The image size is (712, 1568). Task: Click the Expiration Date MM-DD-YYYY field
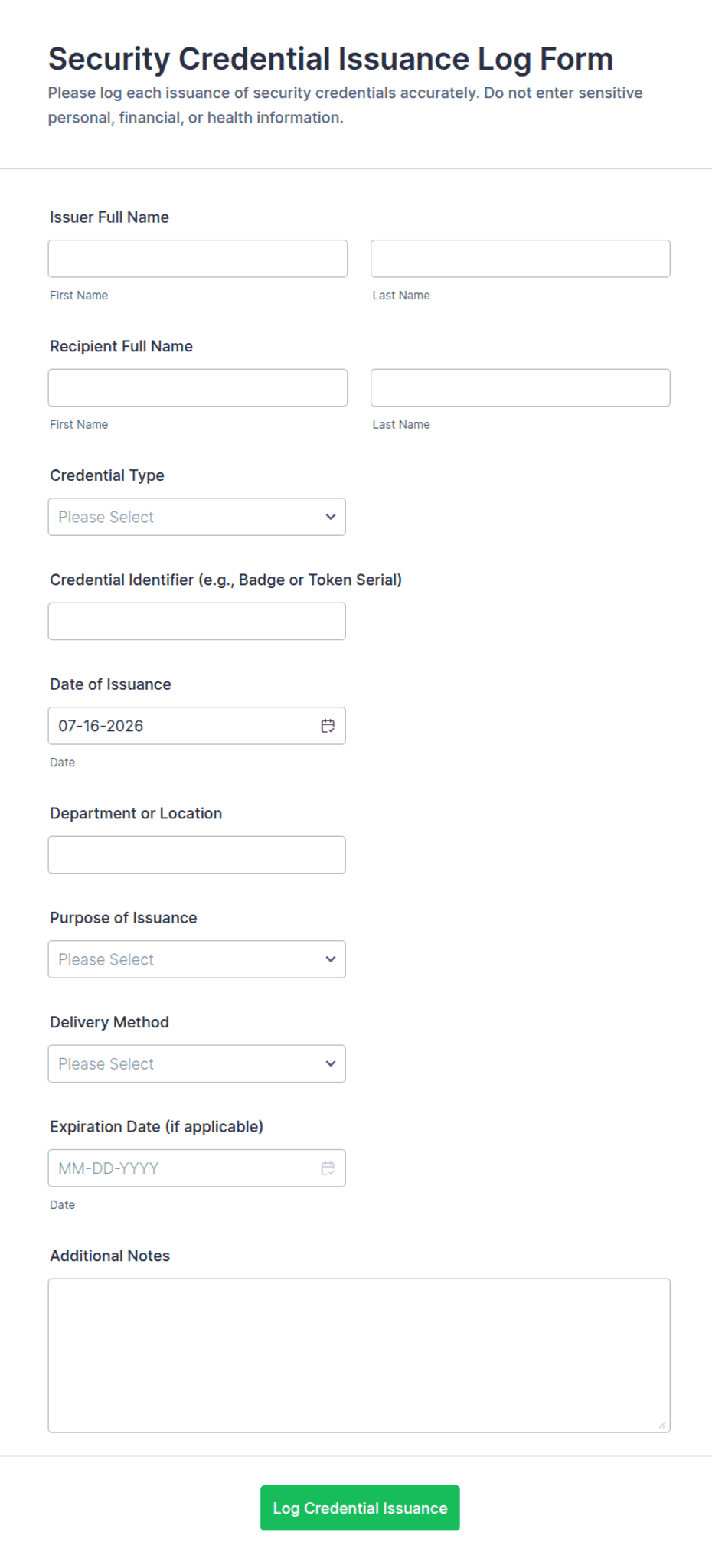(197, 1168)
